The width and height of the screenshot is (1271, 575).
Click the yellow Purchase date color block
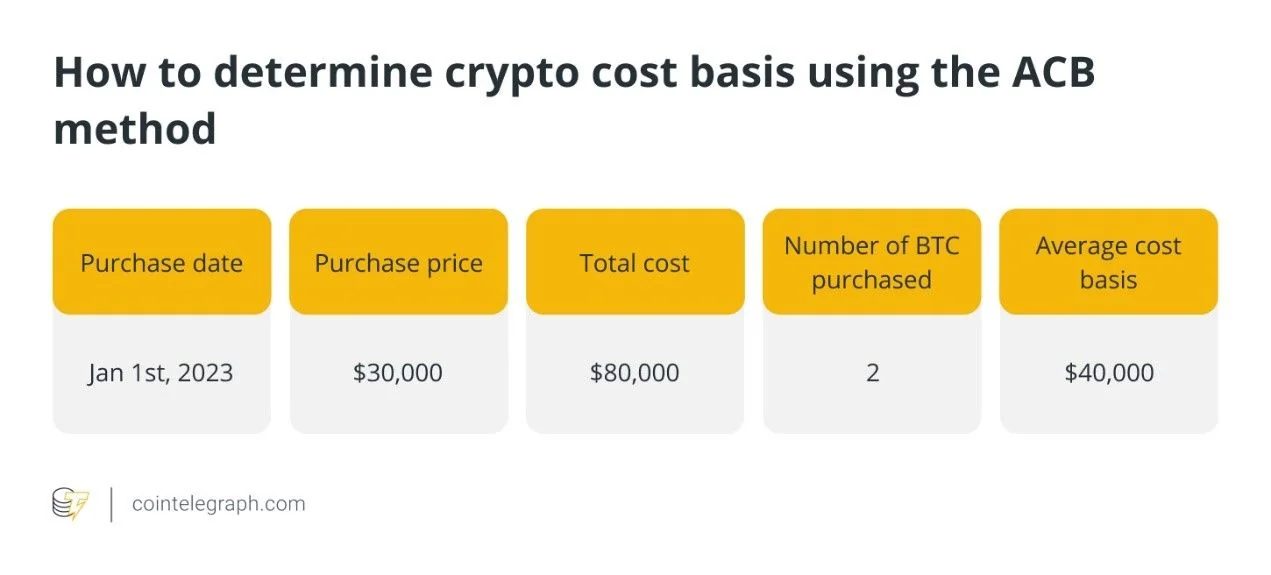pos(162,263)
